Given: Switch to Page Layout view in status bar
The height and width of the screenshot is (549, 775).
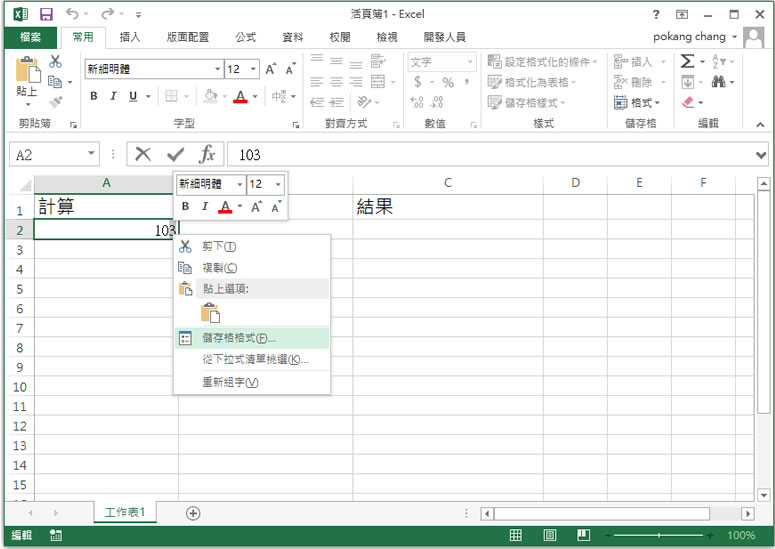Looking at the screenshot, I should 550,535.
